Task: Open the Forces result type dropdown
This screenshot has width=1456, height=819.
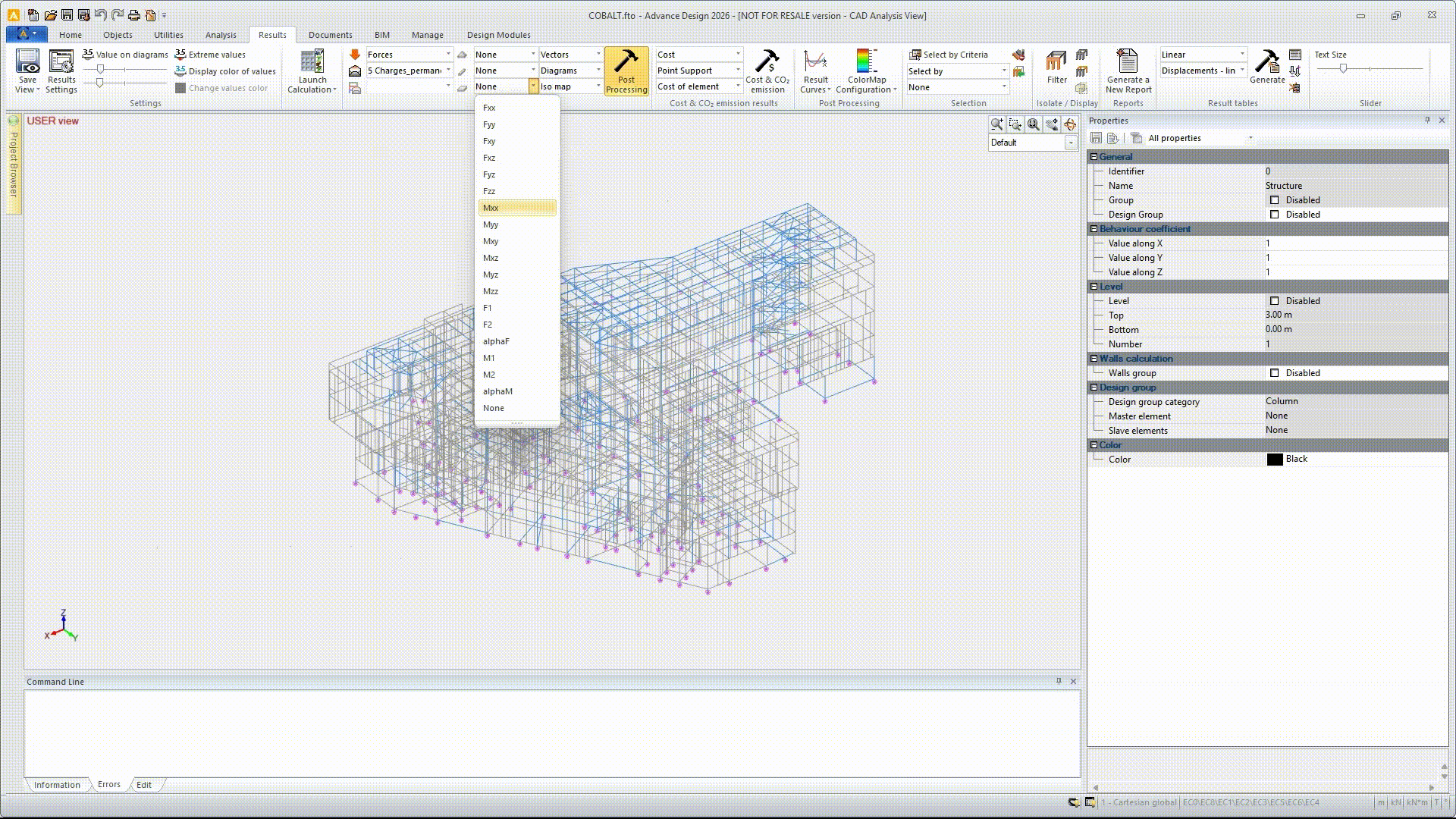Action: [409, 55]
